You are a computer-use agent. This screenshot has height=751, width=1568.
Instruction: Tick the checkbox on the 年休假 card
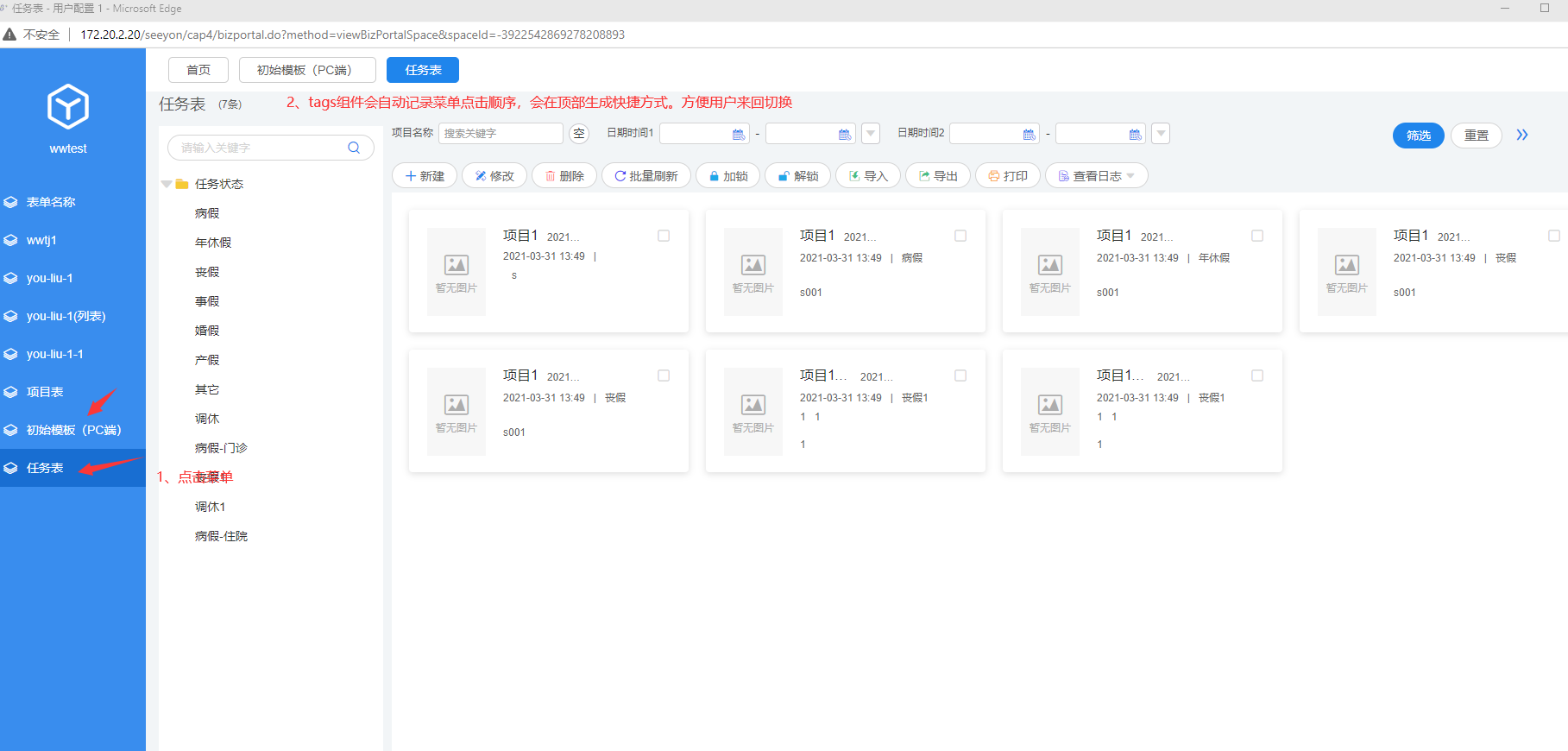[x=1257, y=236]
